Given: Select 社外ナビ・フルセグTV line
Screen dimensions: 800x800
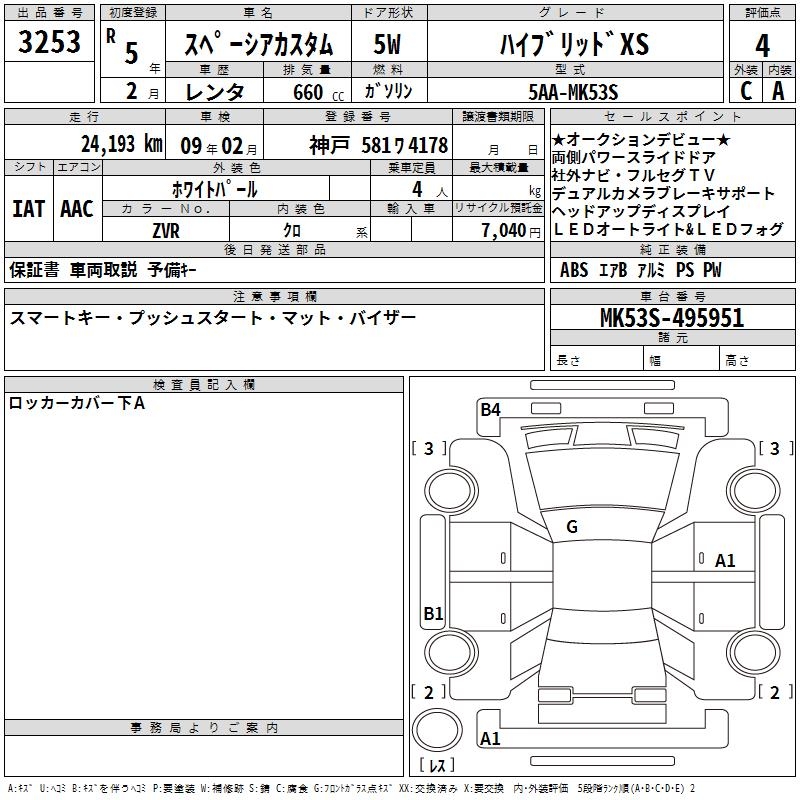Looking at the screenshot, I should [634, 175].
